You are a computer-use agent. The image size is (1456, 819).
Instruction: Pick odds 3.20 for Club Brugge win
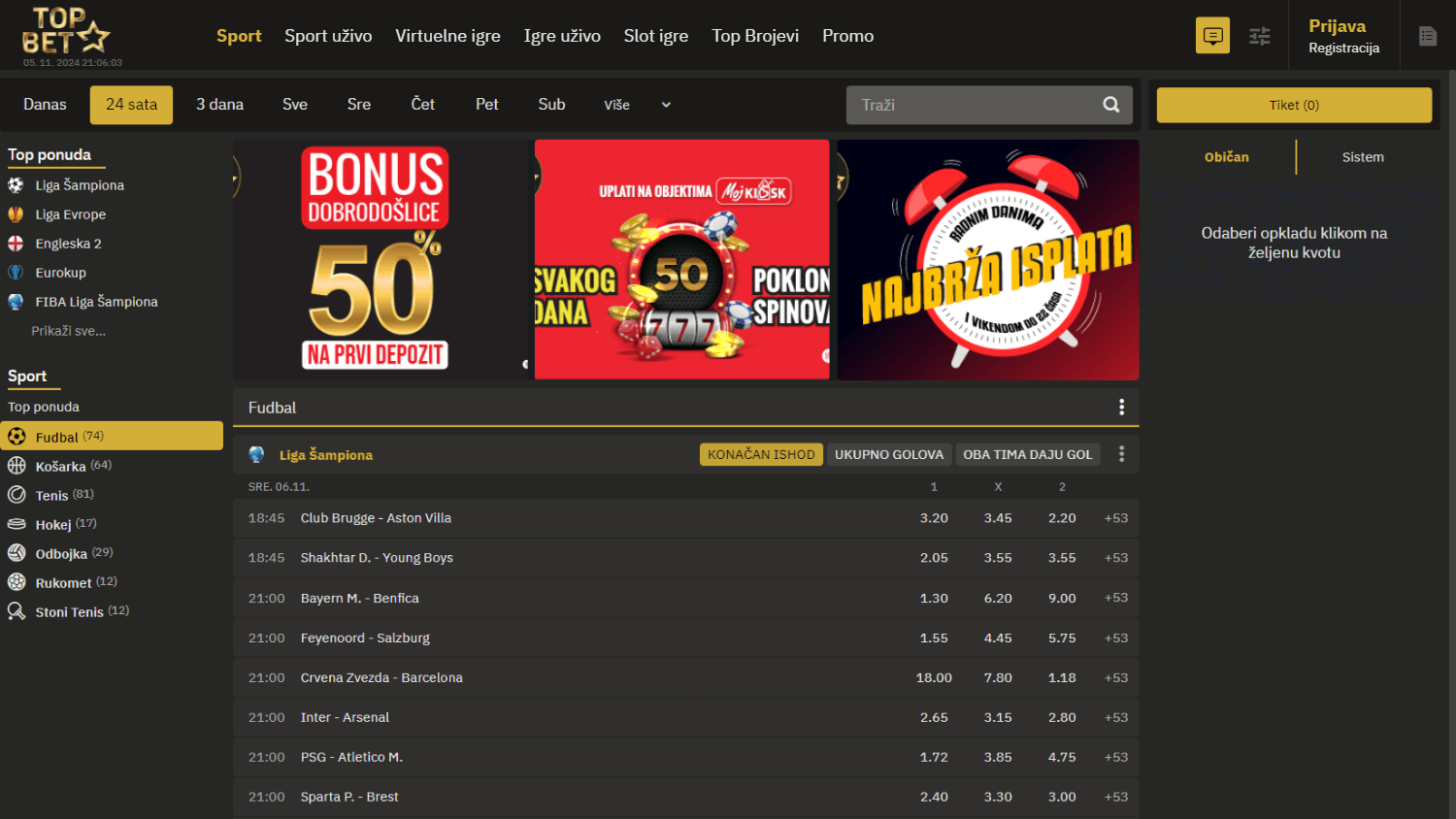[934, 518]
